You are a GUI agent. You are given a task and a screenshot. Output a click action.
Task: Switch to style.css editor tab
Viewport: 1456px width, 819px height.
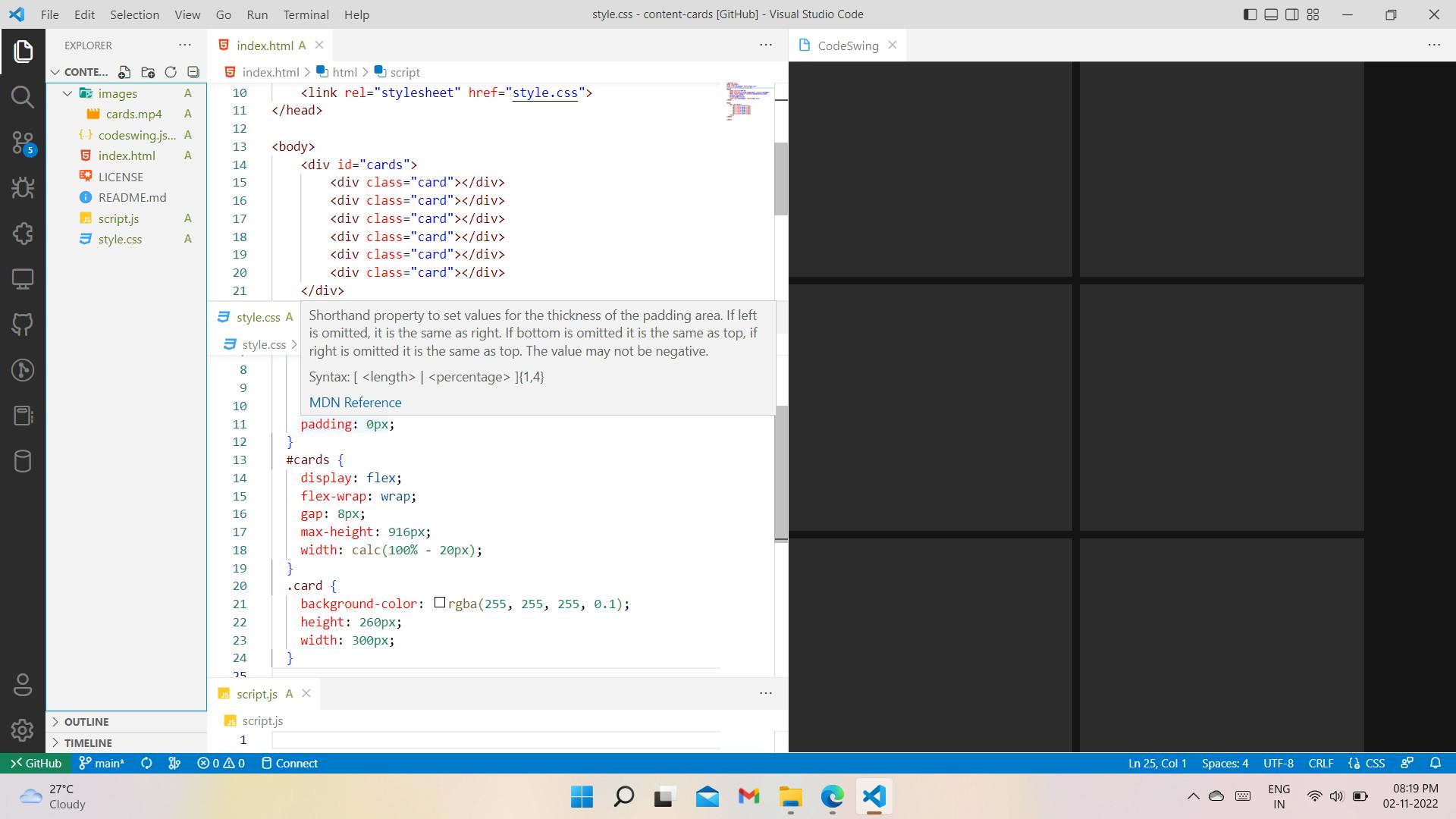258,317
